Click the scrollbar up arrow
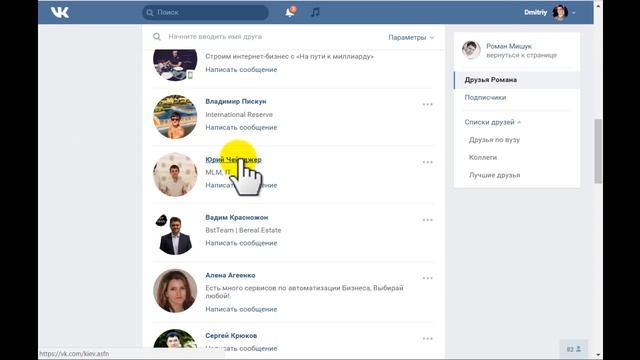 coord(598,5)
